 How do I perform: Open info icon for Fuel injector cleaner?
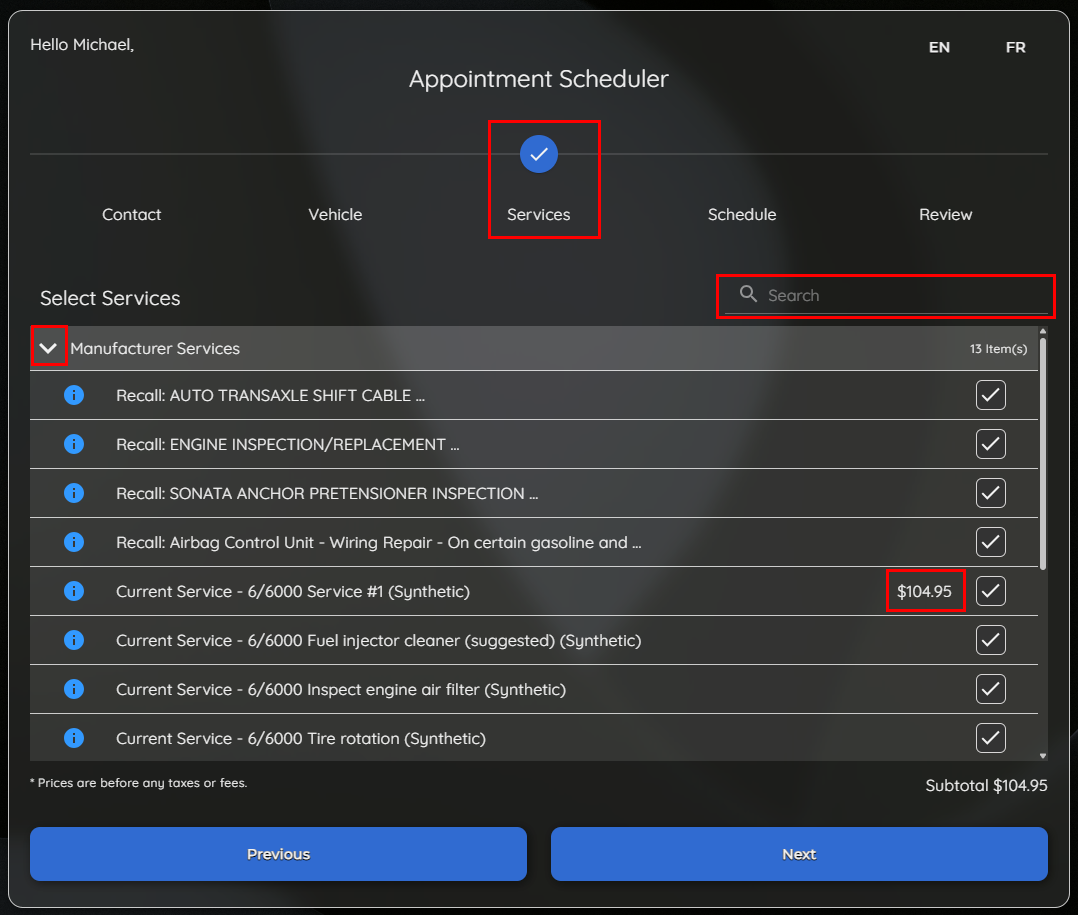[x=74, y=640]
